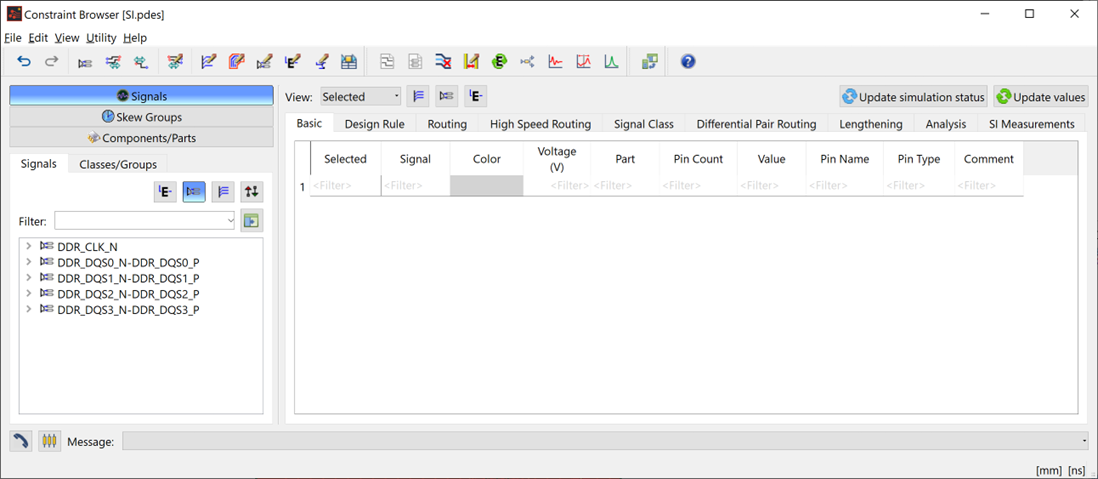Click the floppy disk save icon in toolbar
Screen dimensions: 1098x479
click(349, 62)
